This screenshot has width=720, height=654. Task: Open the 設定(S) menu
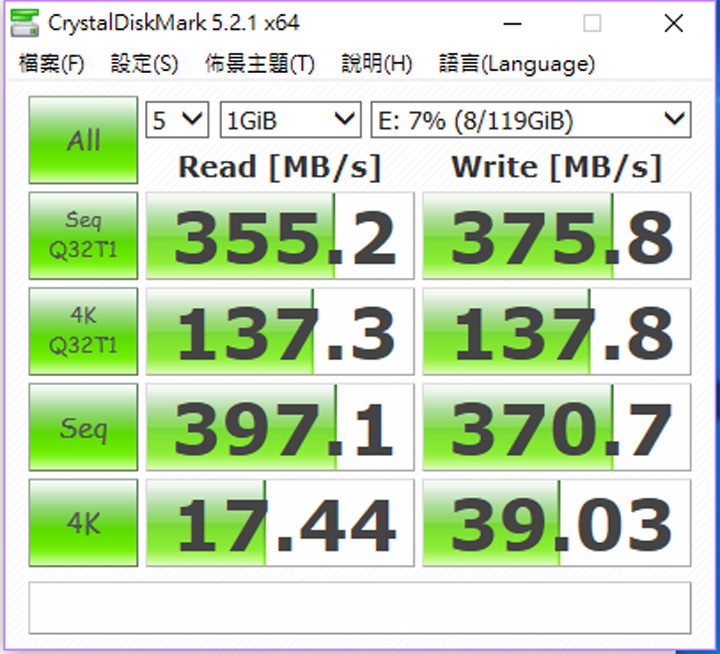[144, 64]
